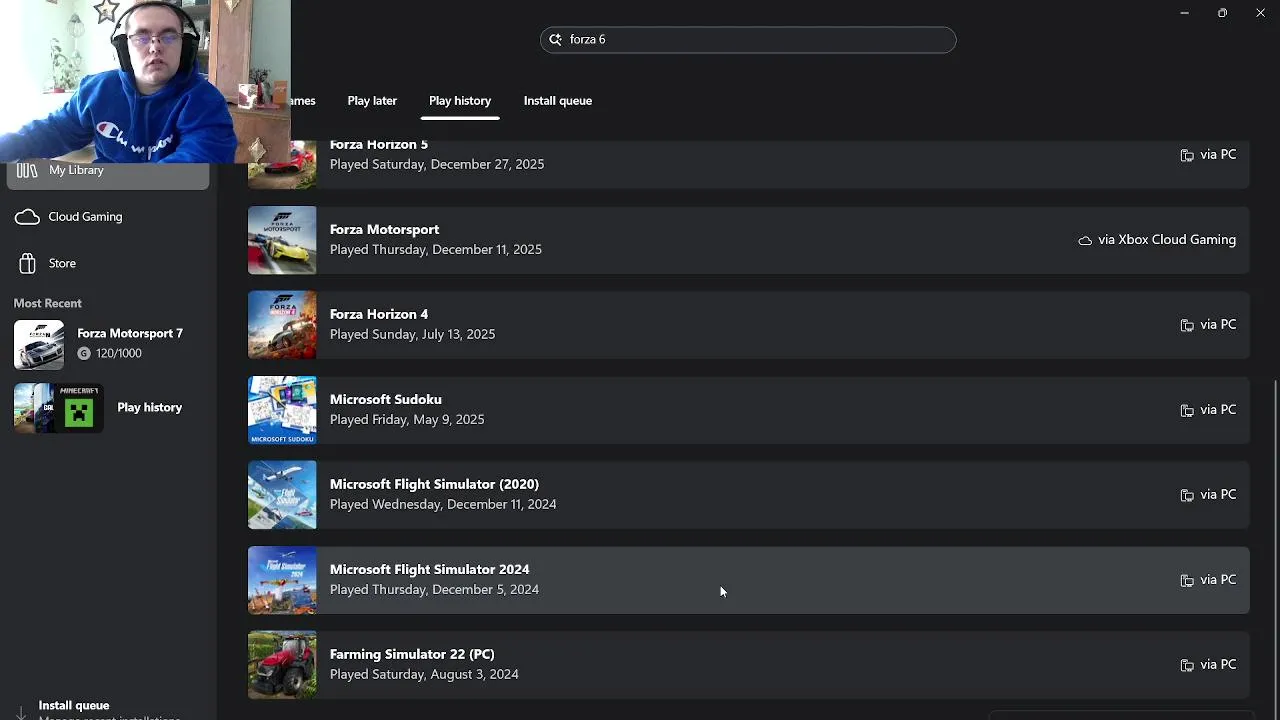Click 'Played Friday, May 9, 2025' text
The height and width of the screenshot is (720, 1280).
point(407,419)
